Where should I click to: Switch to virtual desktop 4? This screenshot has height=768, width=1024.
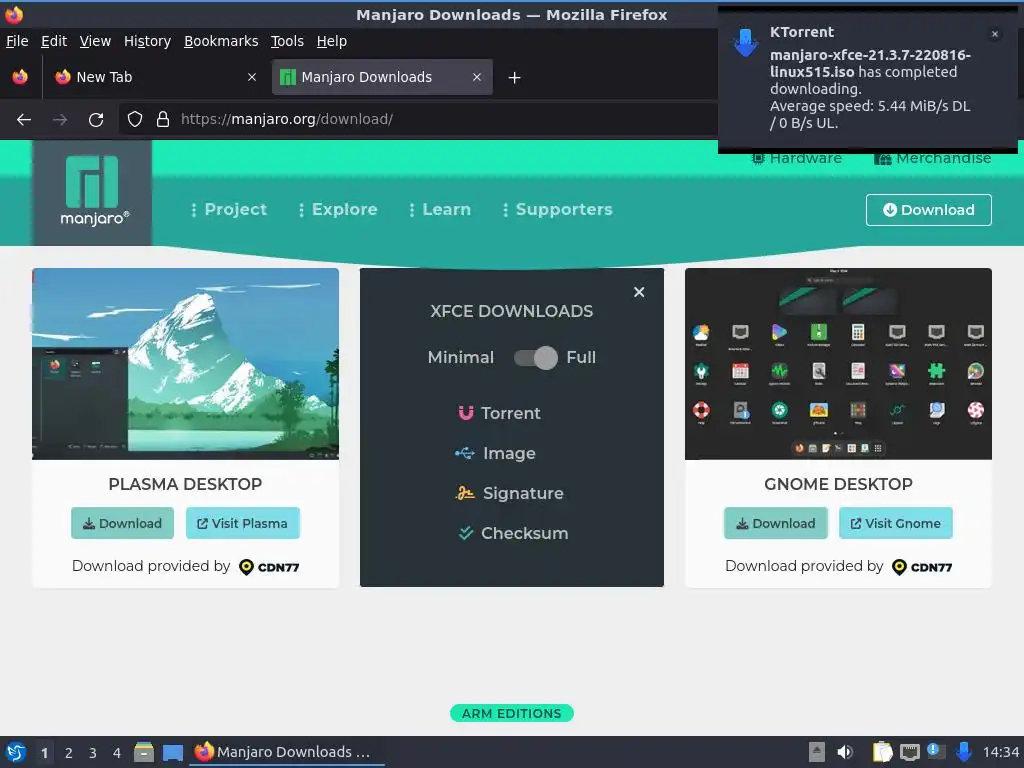pos(117,753)
